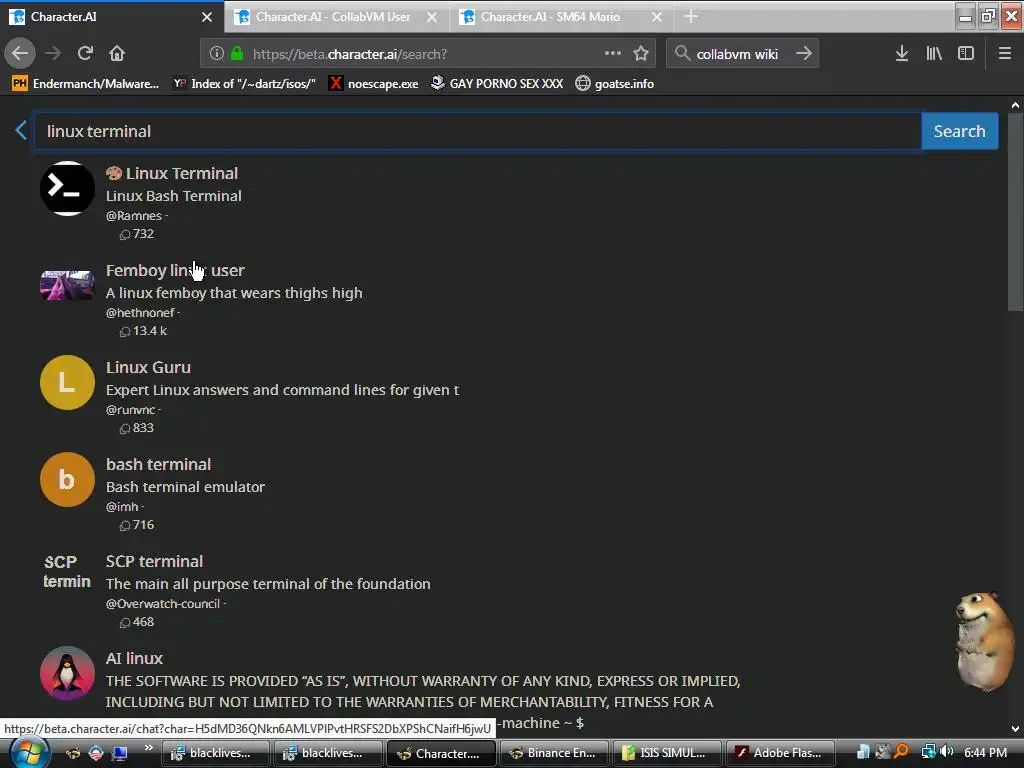
Task: Click the scrollbar down arrow
Action: (x=1015, y=729)
